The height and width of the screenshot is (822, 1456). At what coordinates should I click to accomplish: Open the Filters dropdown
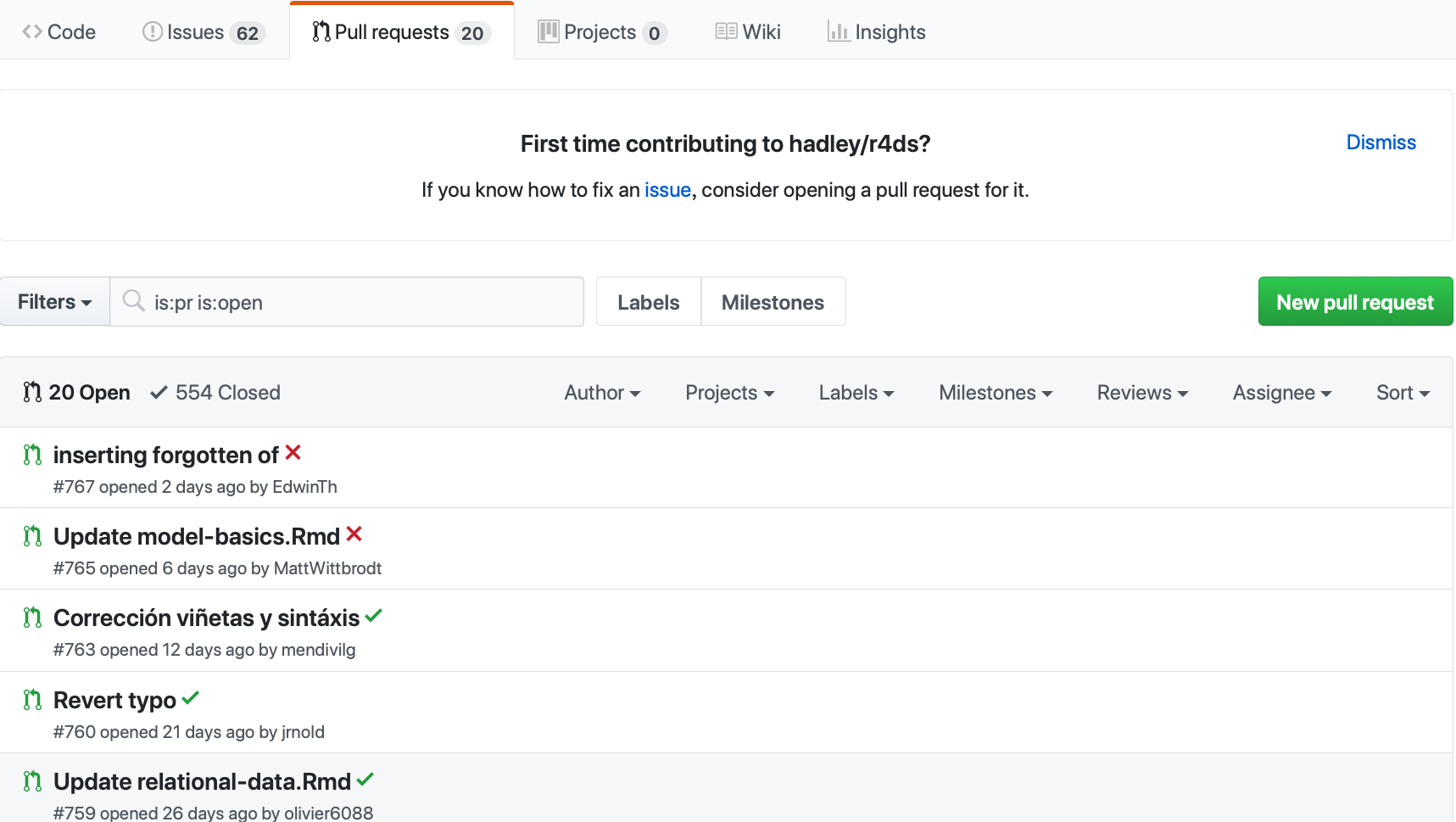pyautogui.click(x=55, y=302)
